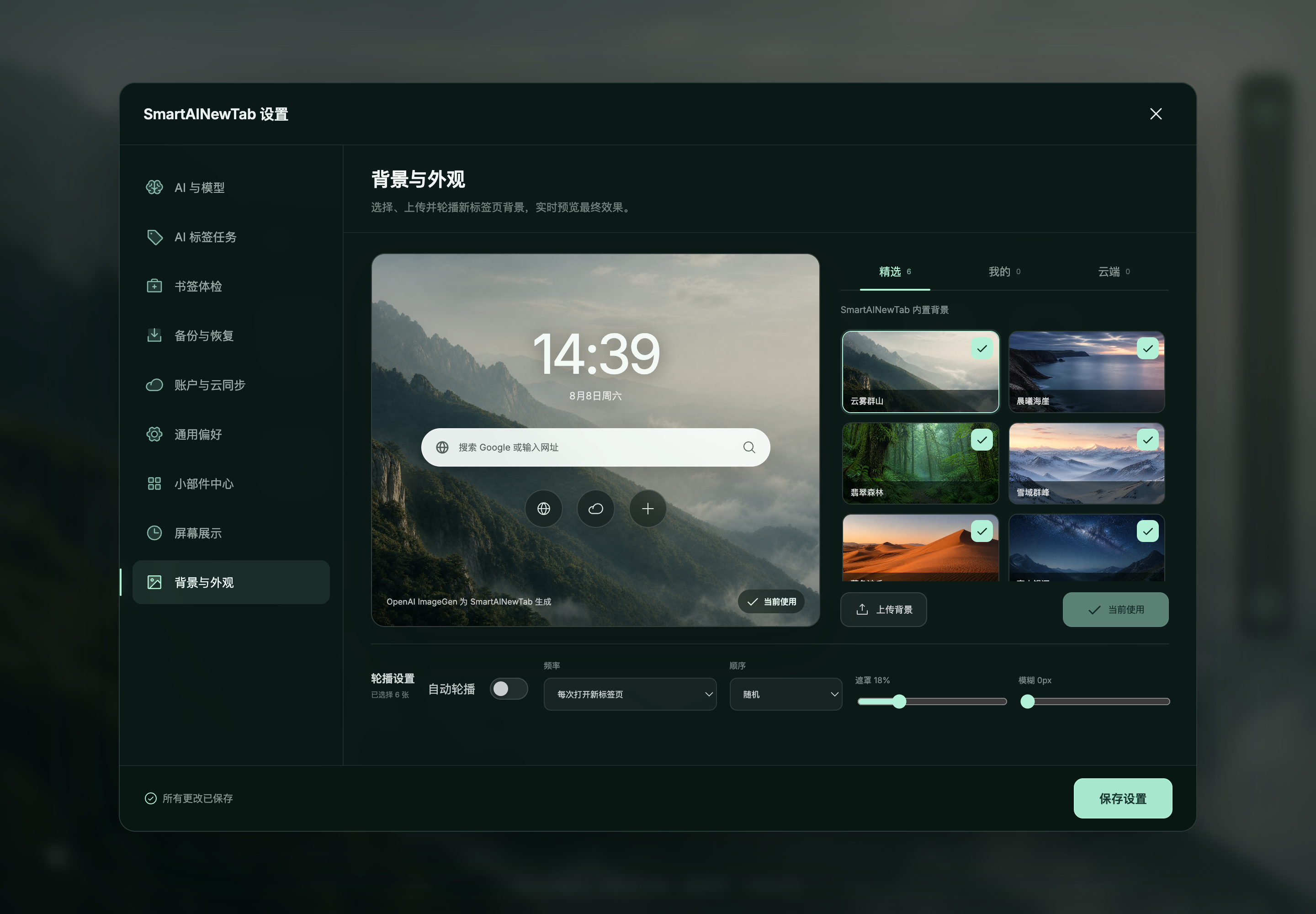Click the preview search box 搜索 Google 或输入网址
Viewport: 1316px width, 914px height.
point(595,447)
